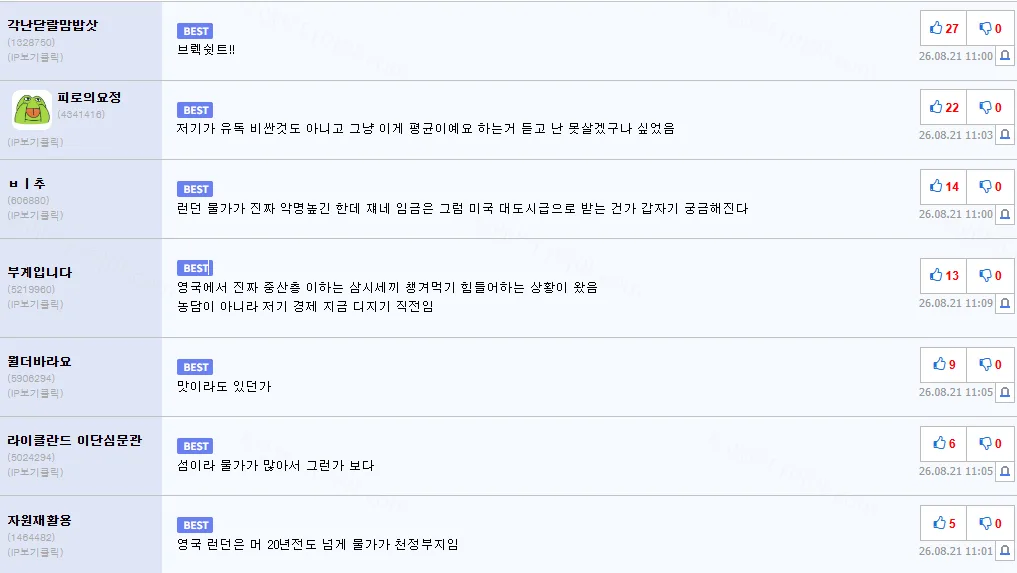Open the profile of user 각난닫랄맘밥샷

point(53,25)
